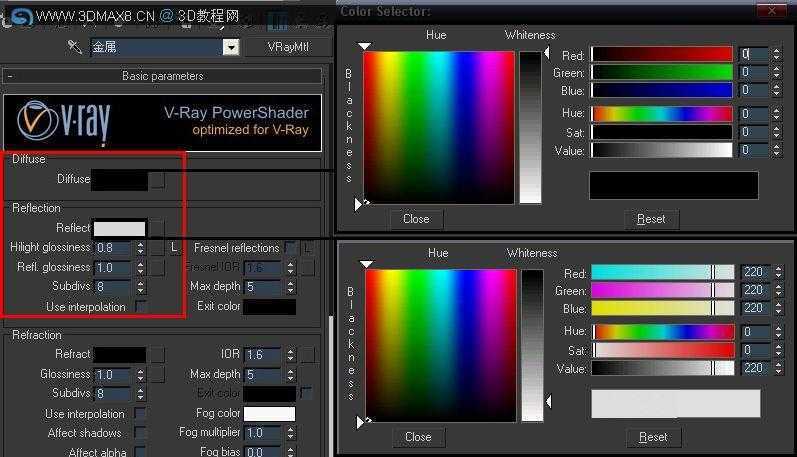Enable the Fresnel reflections checkbox
Viewport: 797px width, 457px height.
pos(291,248)
